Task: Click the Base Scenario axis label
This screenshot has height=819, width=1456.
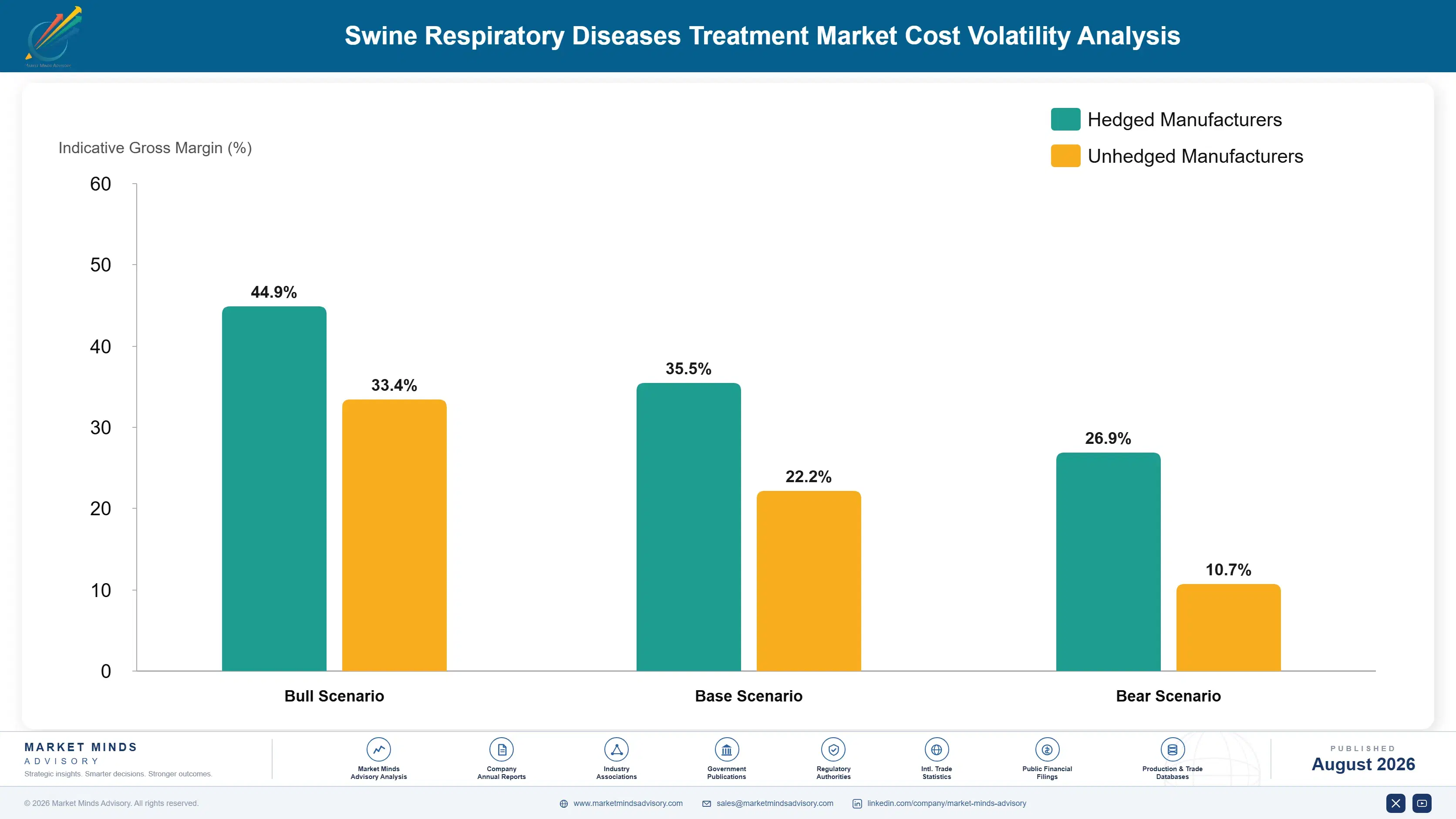Action: [748, 696]
